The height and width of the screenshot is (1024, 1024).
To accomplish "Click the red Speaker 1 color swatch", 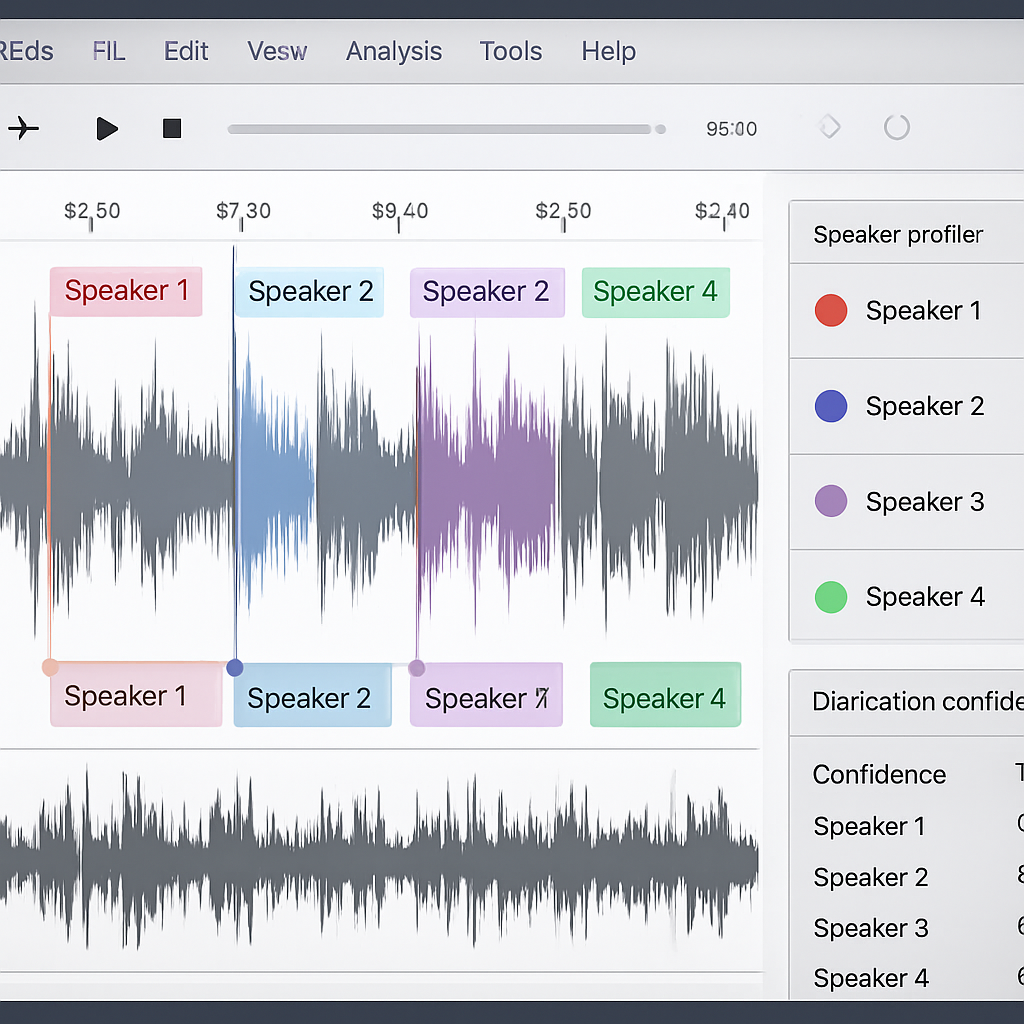I will coord(831,310).
